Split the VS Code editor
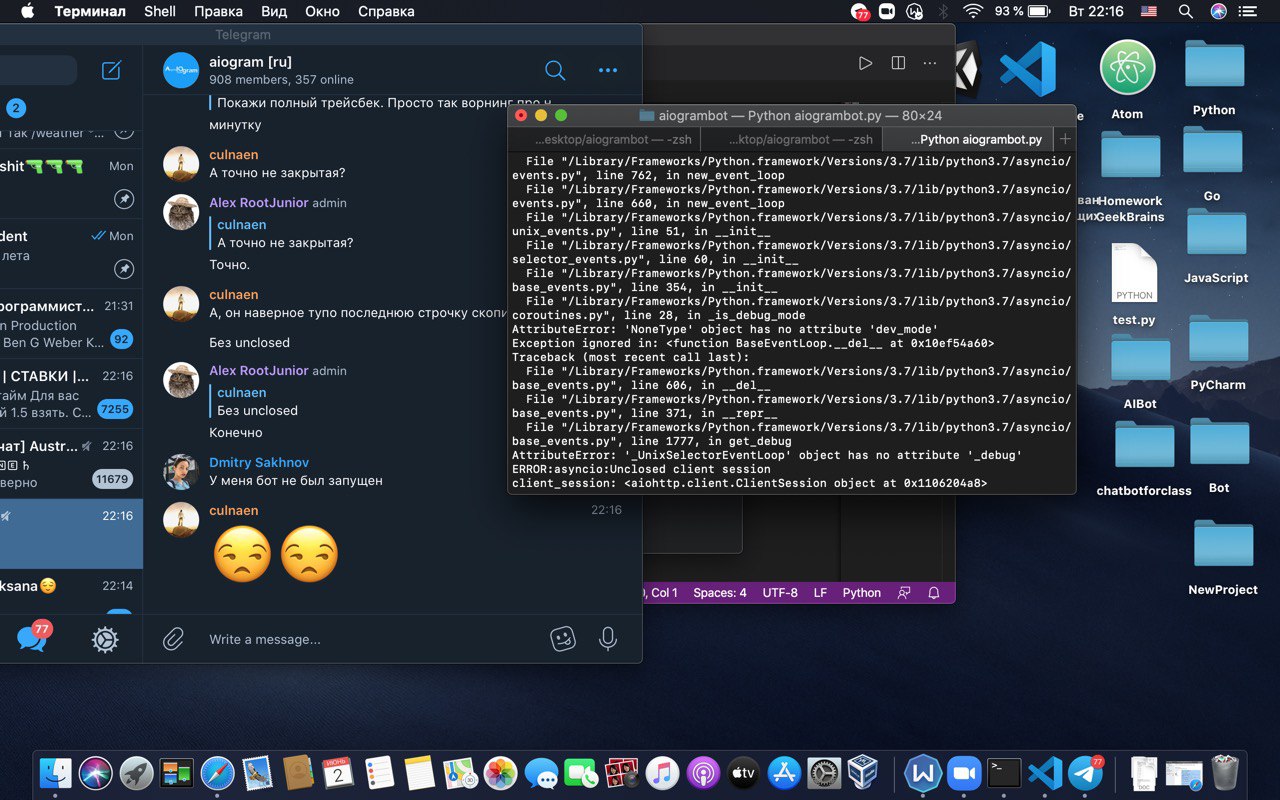The image size is (1280, 800). click(898, 63)
